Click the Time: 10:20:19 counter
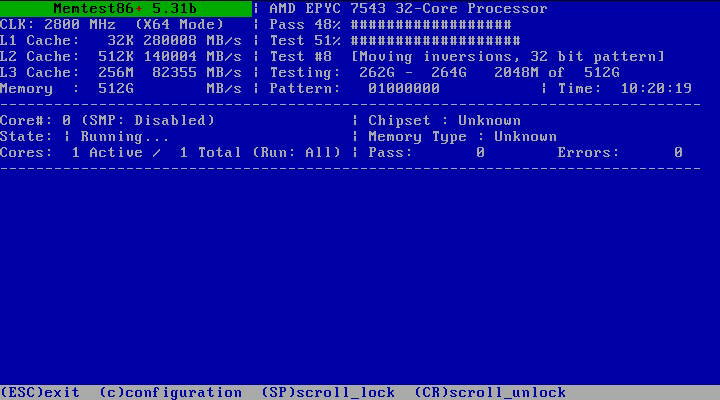720x400 pixels. [625, 89]
